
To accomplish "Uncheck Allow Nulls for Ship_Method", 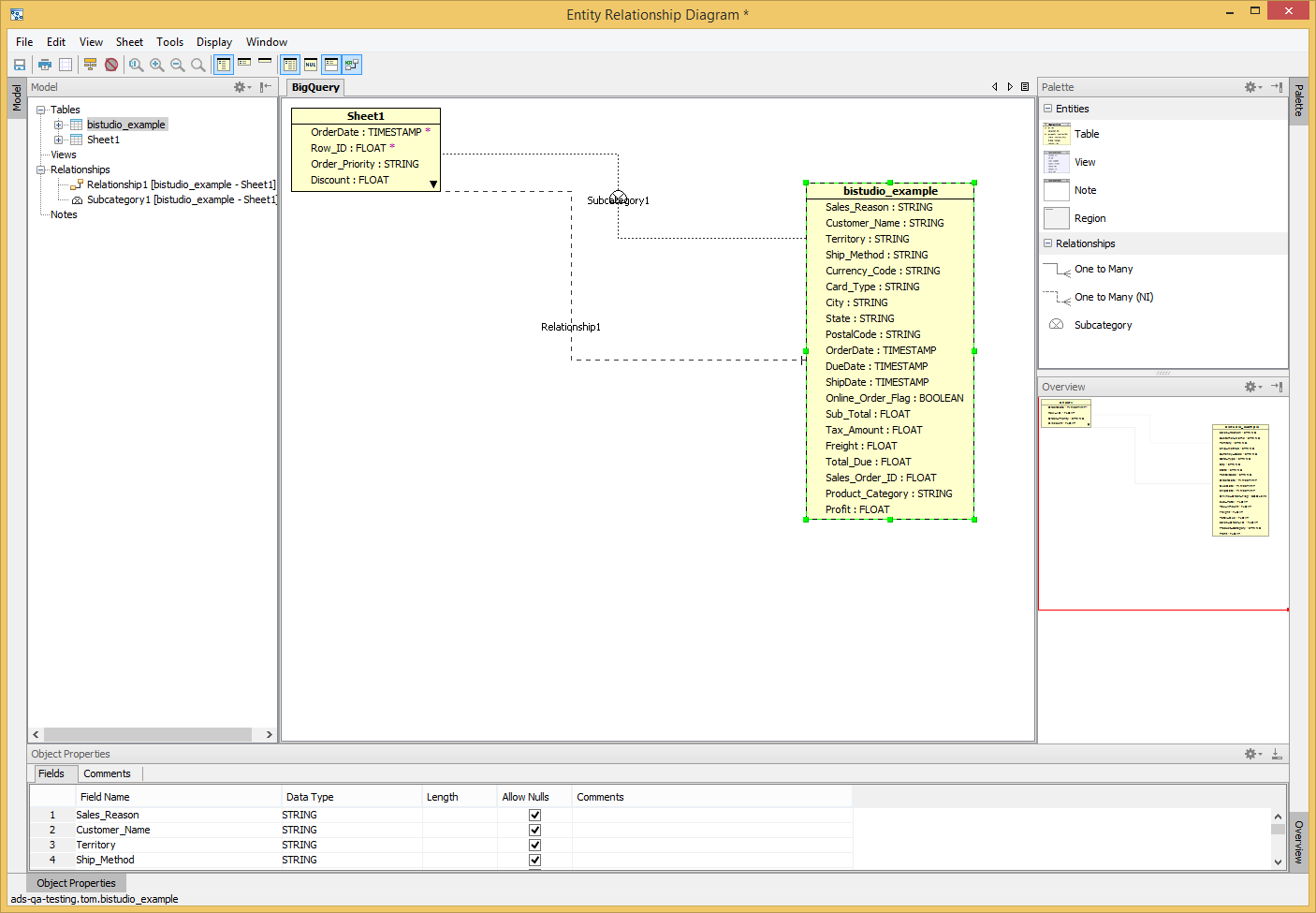I will pyautogui.click(x=535, y=860).
